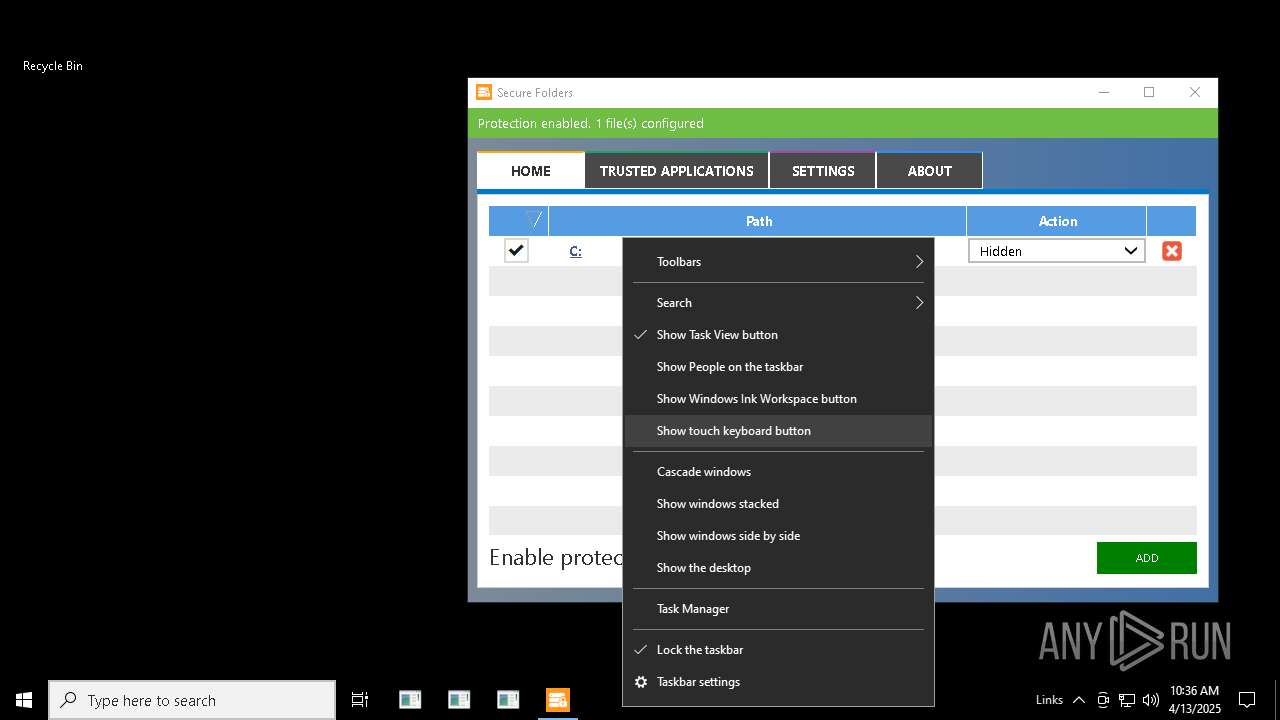This screenshot has width=1280, height=720.
Task: Open the Hidden action dropdown
Action: [1057, 251]
